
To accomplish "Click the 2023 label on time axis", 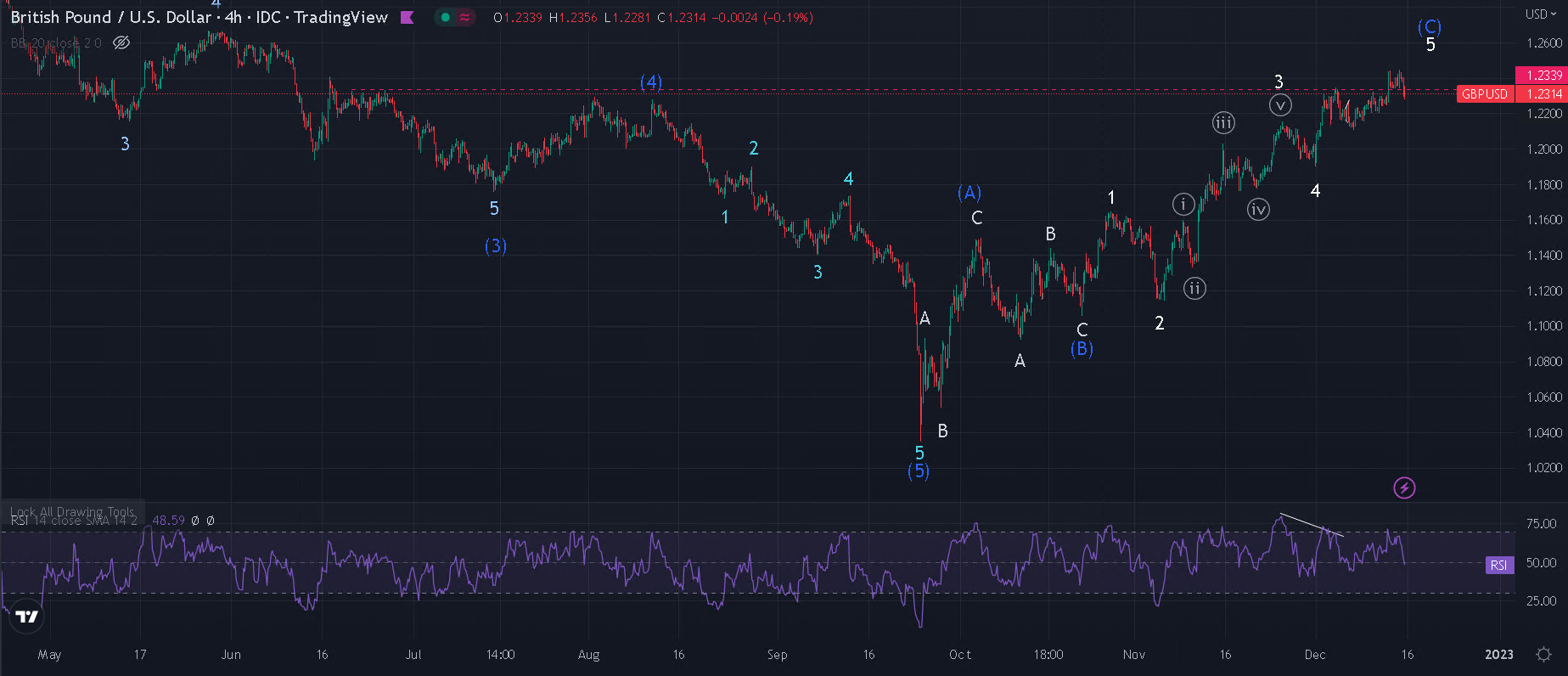I will click(1498, 655).
